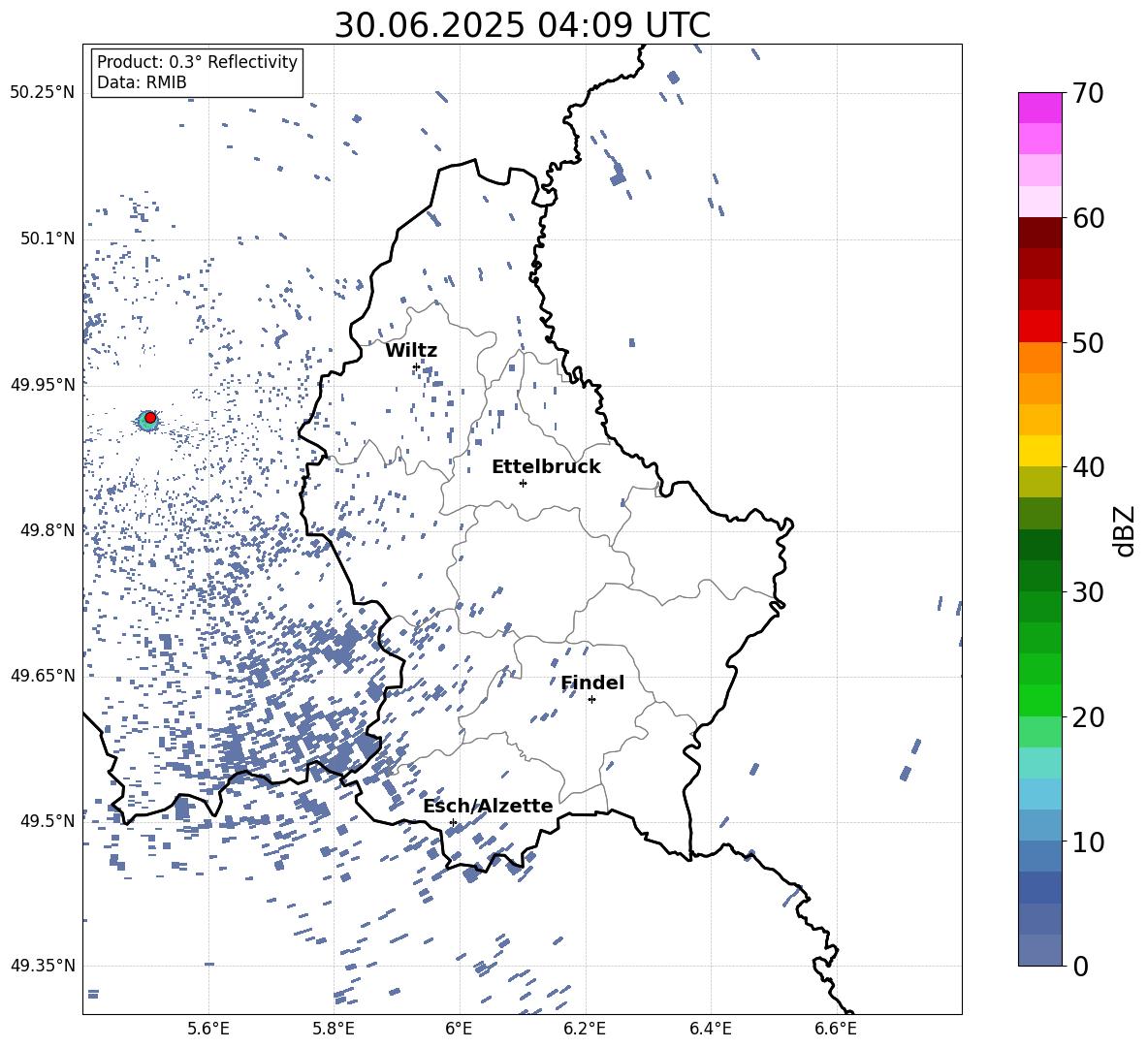
Task: Click the 49.35°N latitude label
Action: [x=43, y=966]
